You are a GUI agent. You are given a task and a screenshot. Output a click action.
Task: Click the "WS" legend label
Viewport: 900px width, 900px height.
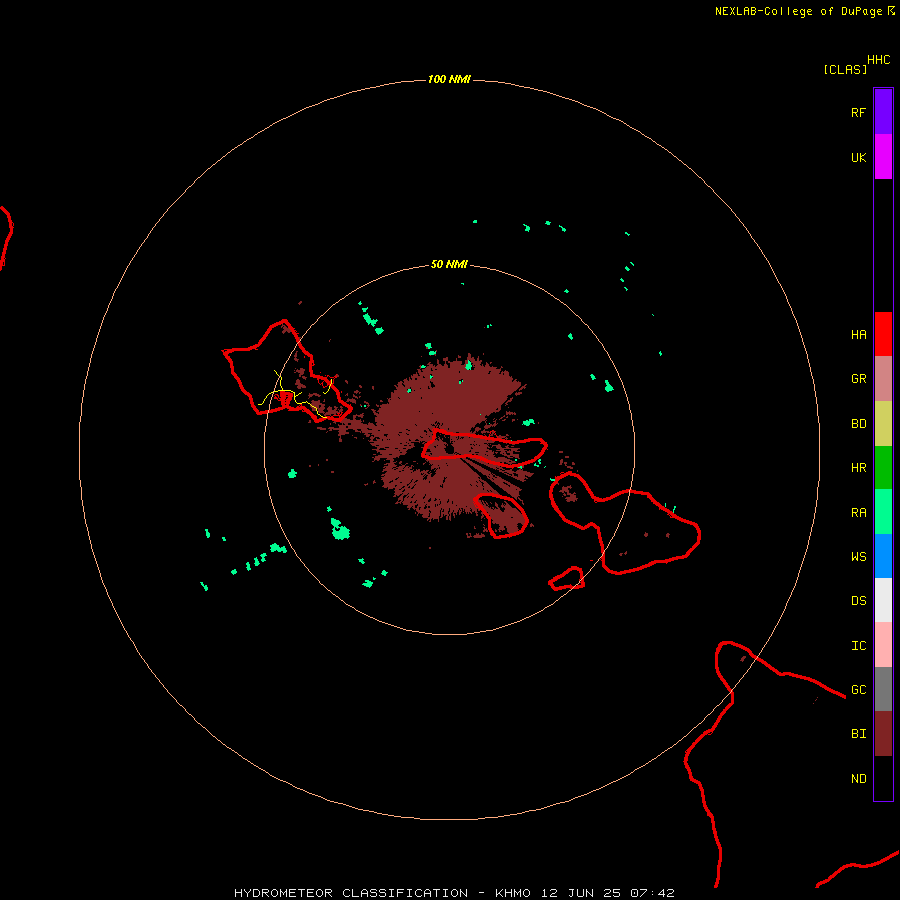pyautogui.click(x=858, y=556)
